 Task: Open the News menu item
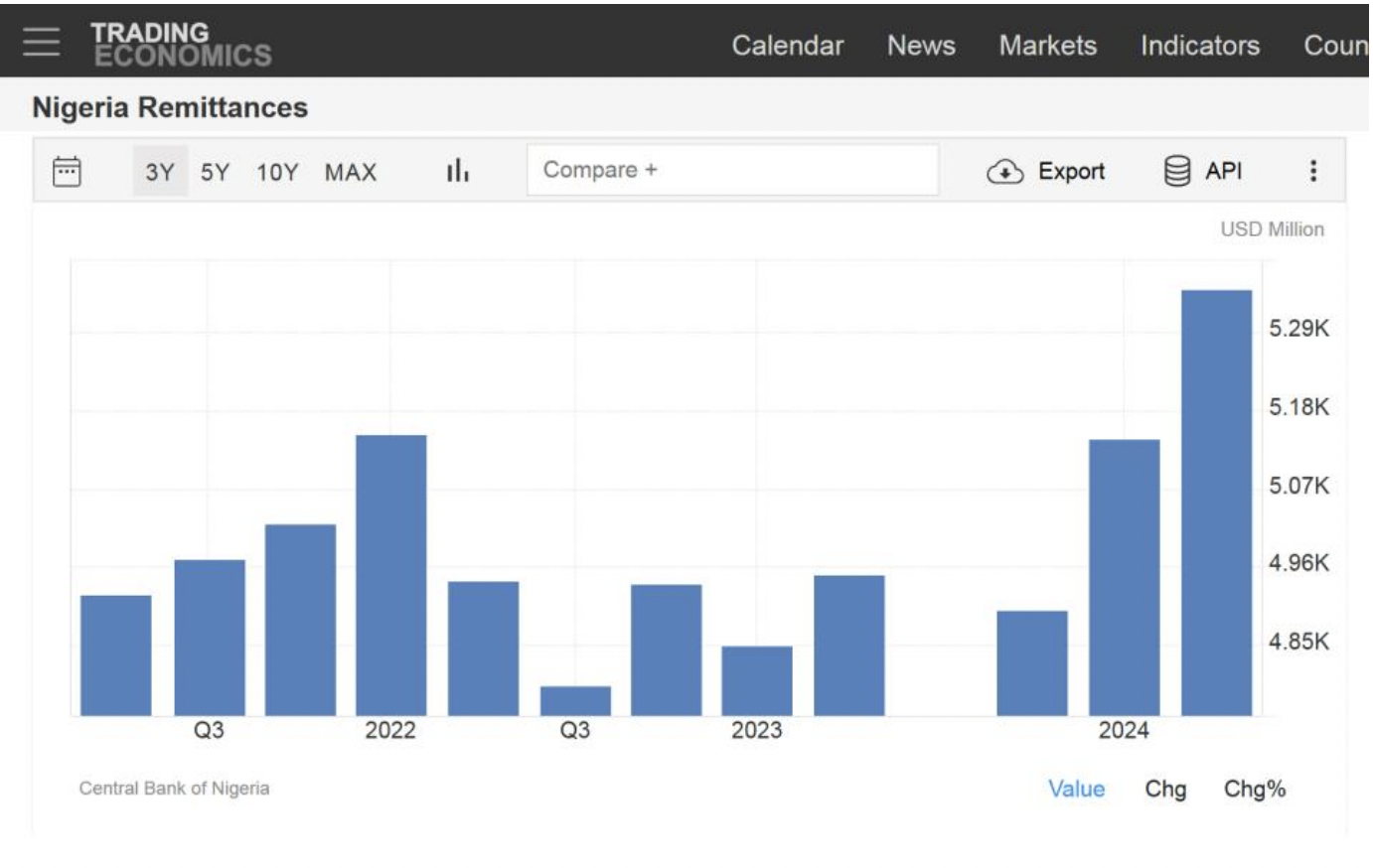point(921,46)
